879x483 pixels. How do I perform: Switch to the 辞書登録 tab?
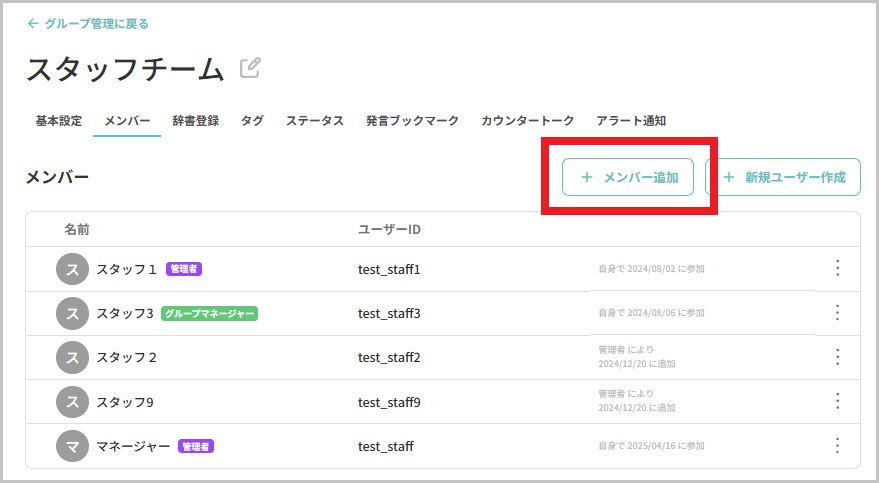tap(195, 121)
